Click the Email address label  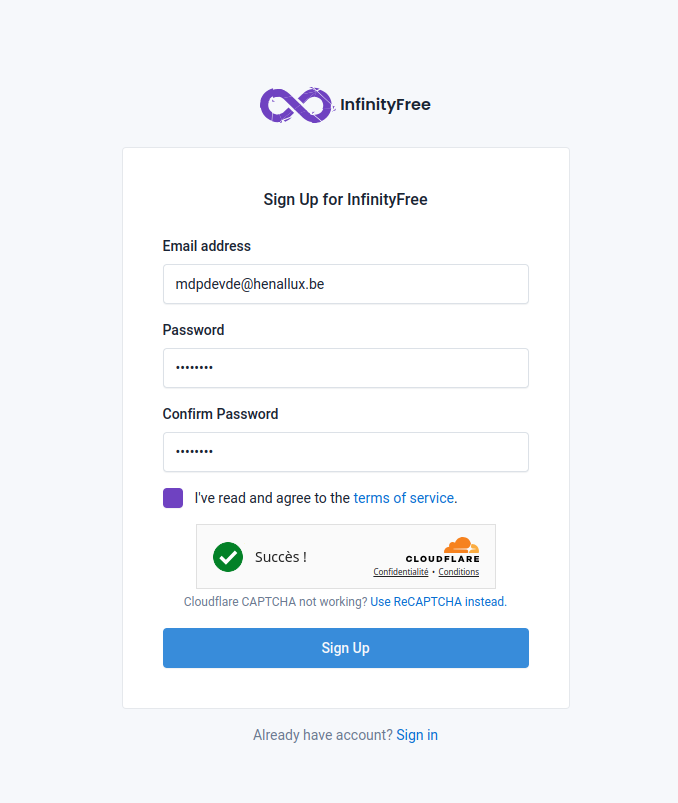(x=207, y=246)
